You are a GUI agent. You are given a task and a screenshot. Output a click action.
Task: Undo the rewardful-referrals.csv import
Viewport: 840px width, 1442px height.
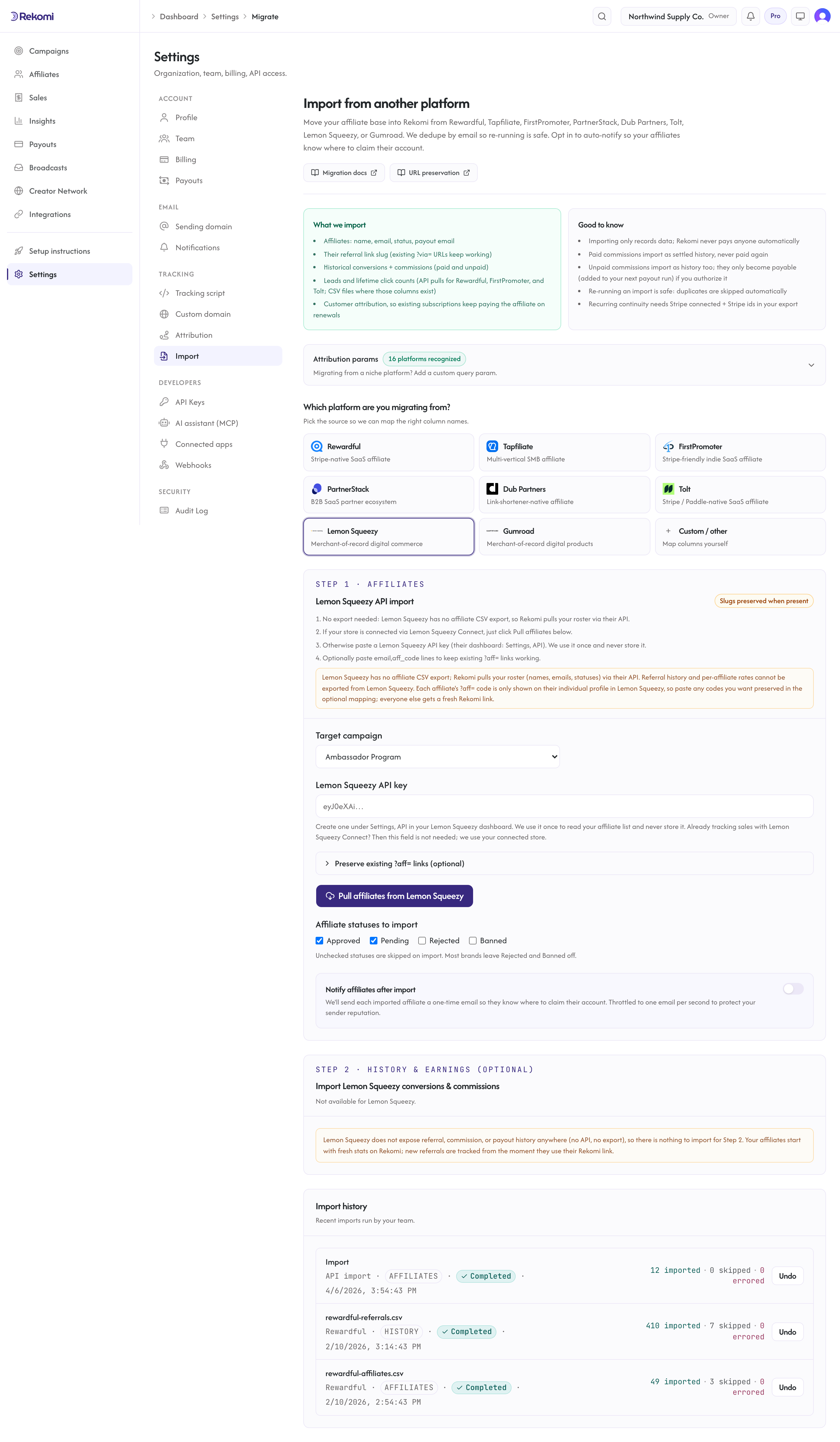[x=787, y=1332]
